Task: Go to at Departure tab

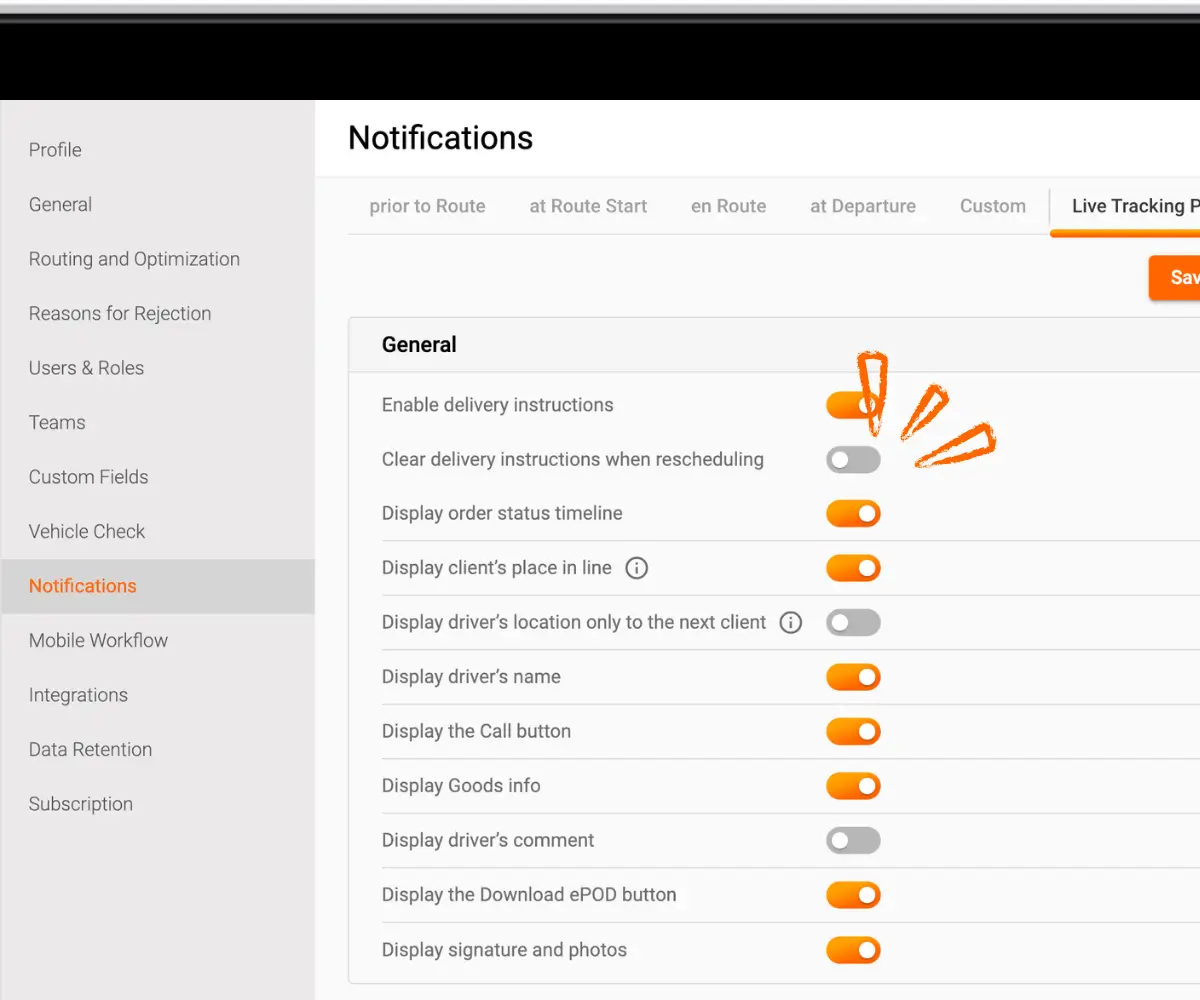Action: [863, 206]
